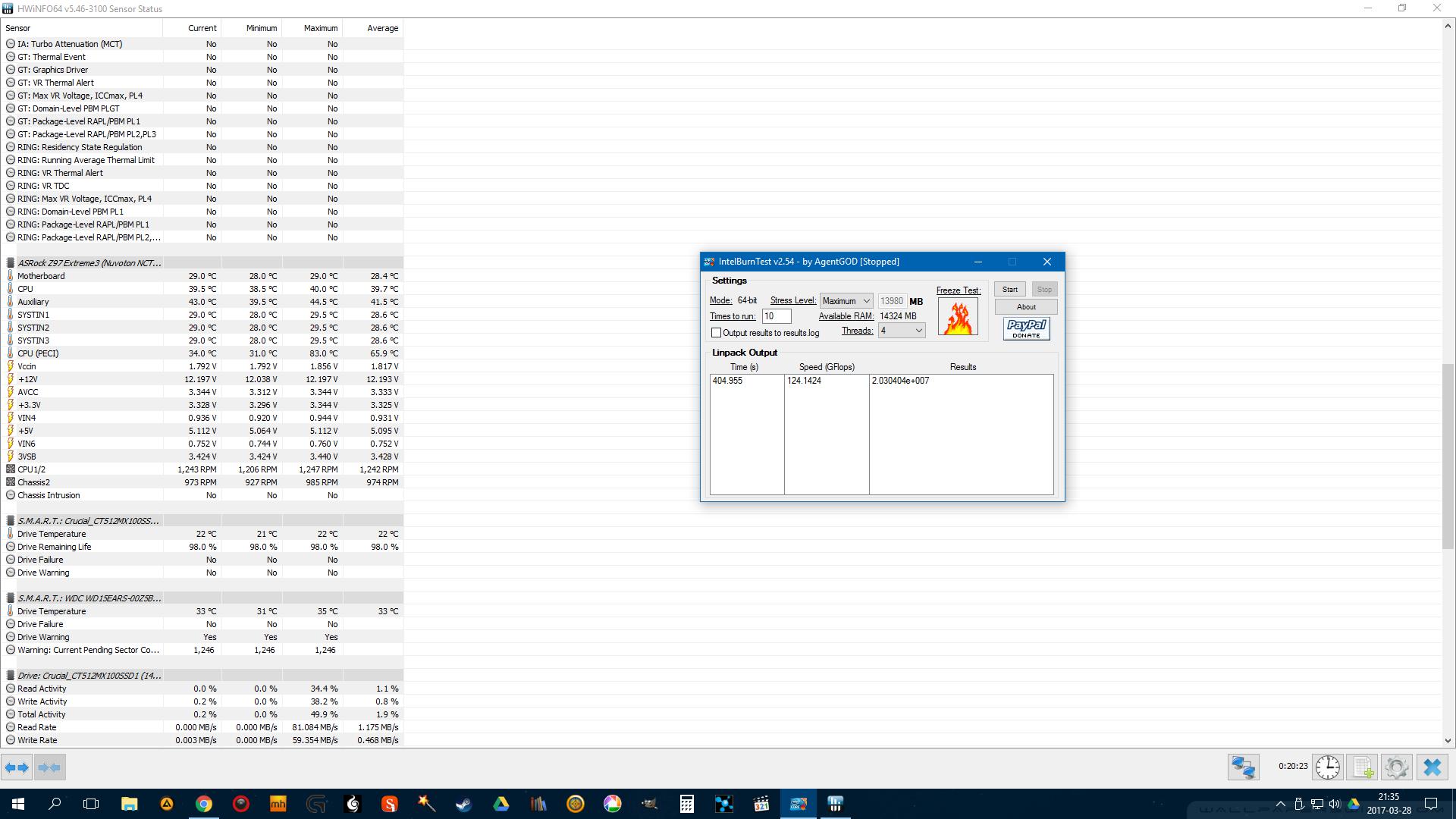The height and width of the screenshot is (819, 1456).
Task: Click the volume speaker tray icon
Action: [1335, 804]
